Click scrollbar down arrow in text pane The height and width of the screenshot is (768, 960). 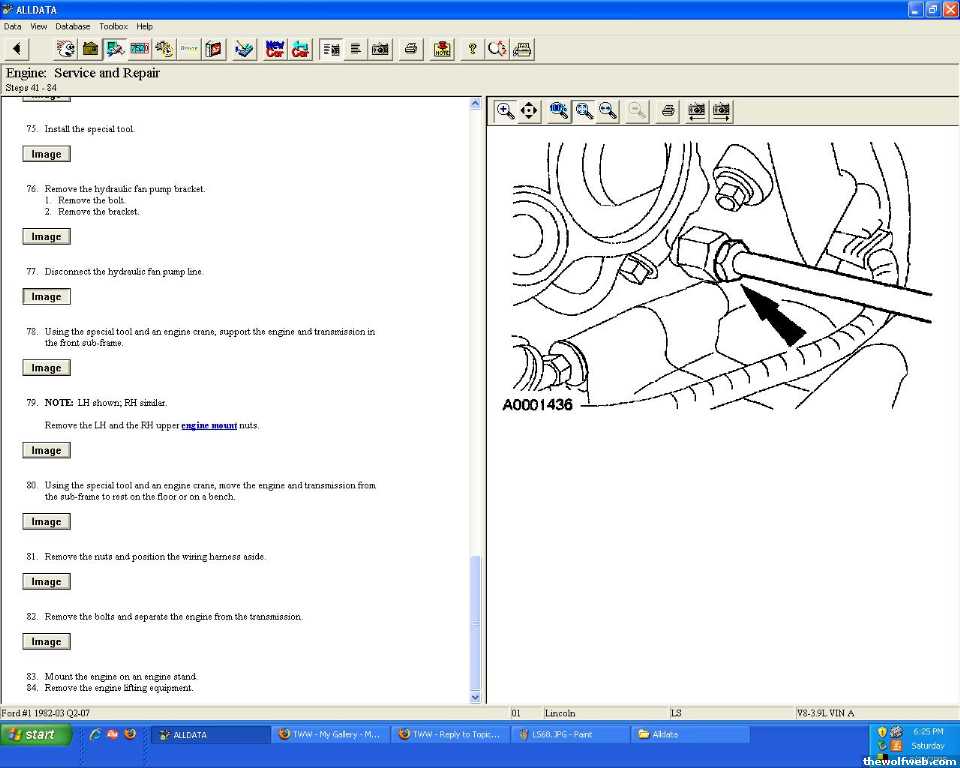click(475, 697)
